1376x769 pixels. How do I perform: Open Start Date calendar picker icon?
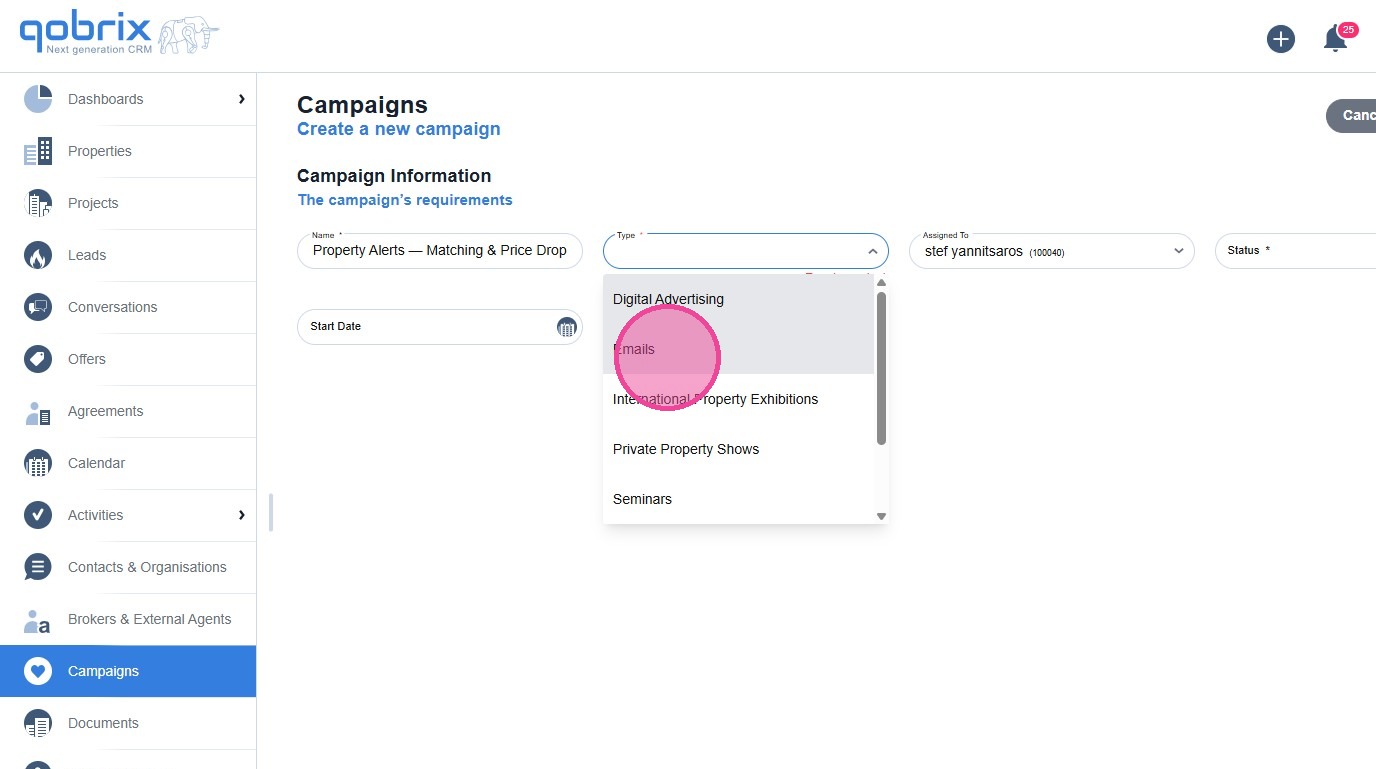point(566,327)
